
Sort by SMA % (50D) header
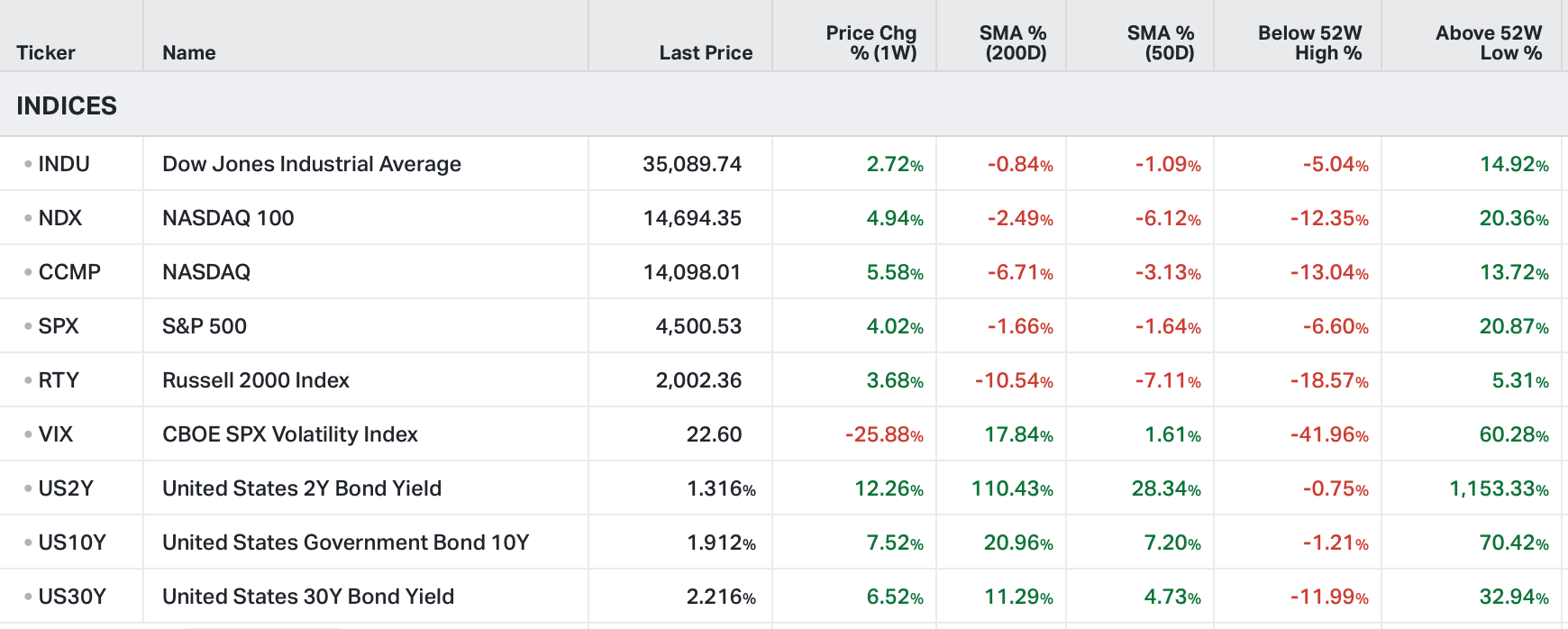click(x=1161, y=43)
